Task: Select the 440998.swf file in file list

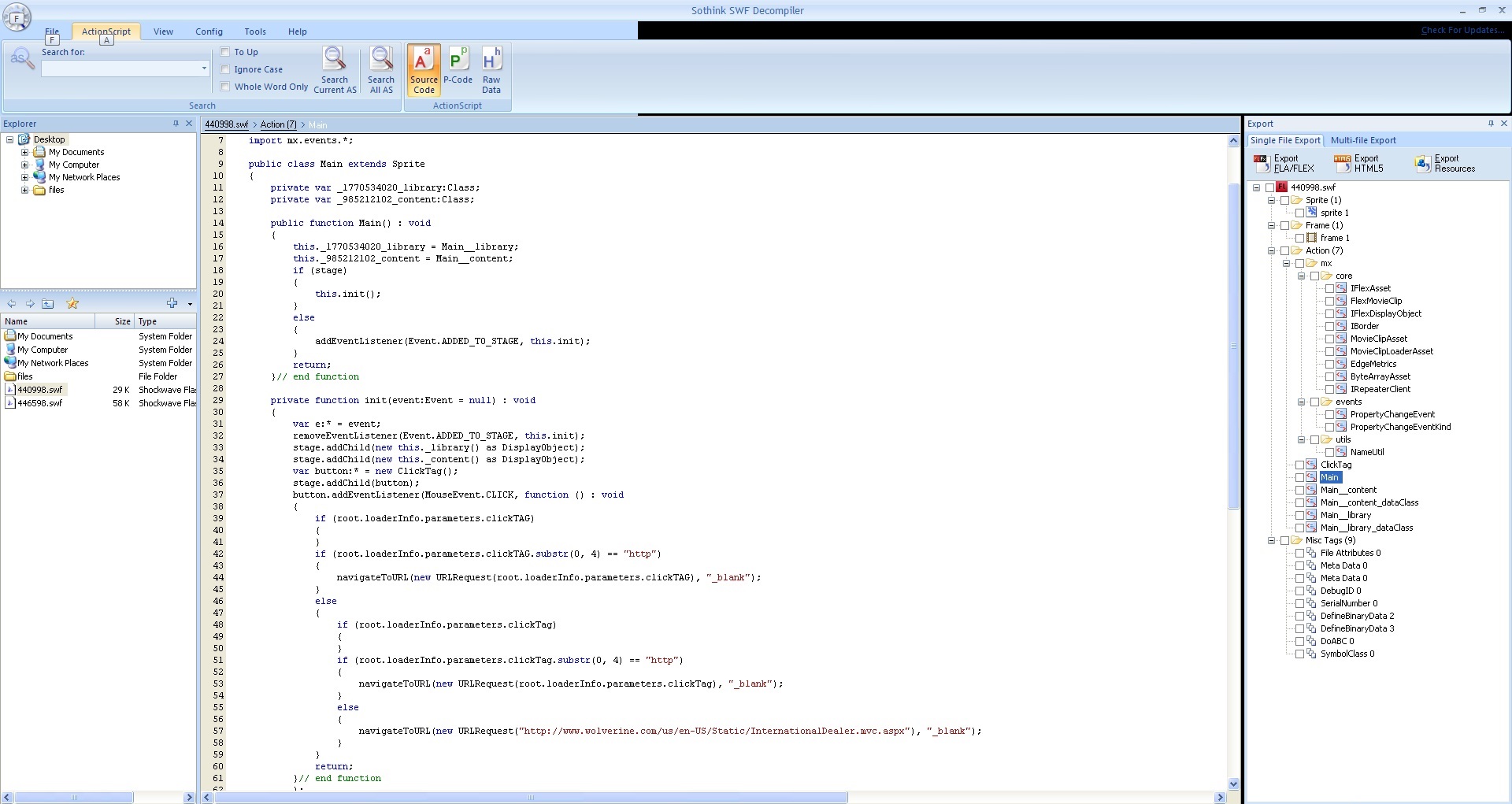Action: tap(39, 390)
